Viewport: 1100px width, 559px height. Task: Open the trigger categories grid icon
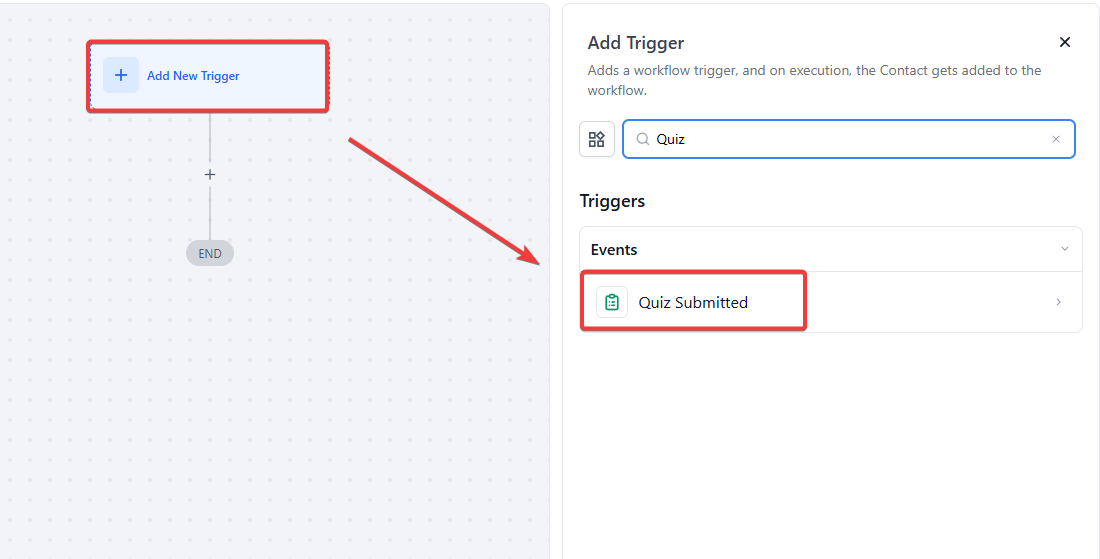pyautogui.click(x=597, y=139)
